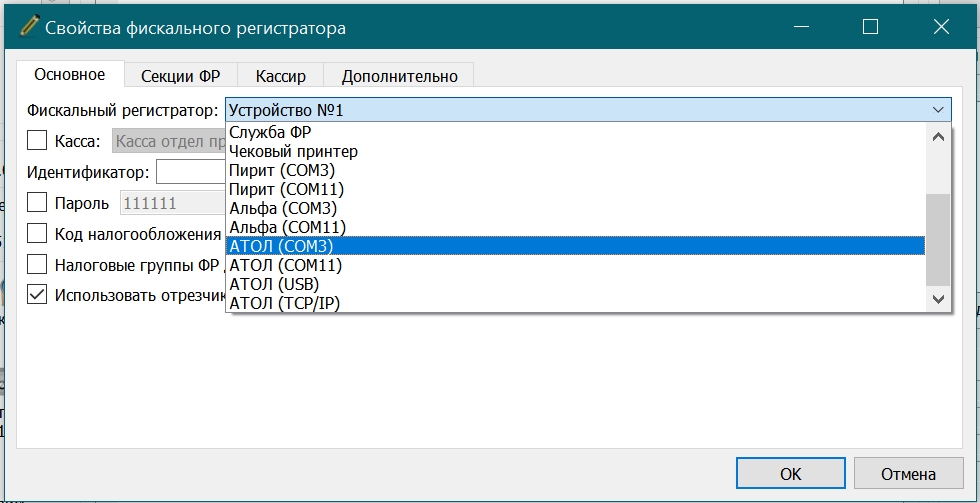
Task: Pick Альфа (COM3) in dropdown list
Action: [x=575, y=207]
